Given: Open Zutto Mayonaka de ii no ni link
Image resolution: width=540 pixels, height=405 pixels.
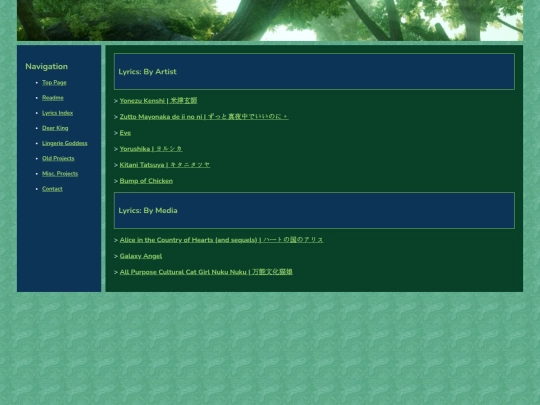Looking at the screenshot, I should (x=204, y=117).
